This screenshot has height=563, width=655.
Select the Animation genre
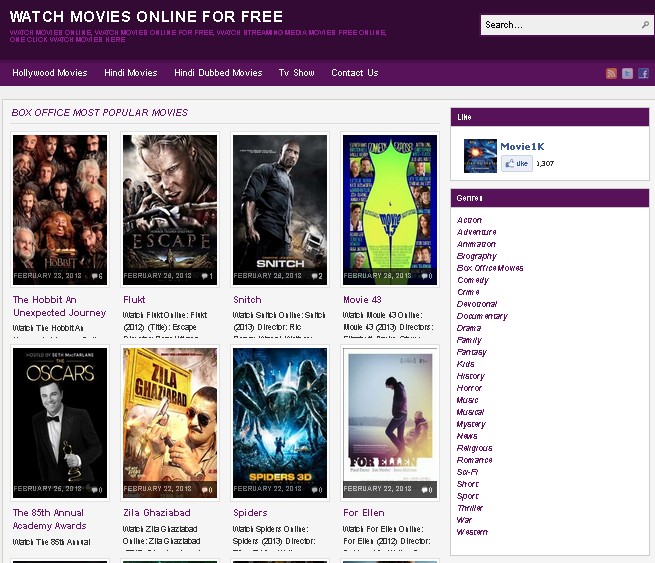476,244
